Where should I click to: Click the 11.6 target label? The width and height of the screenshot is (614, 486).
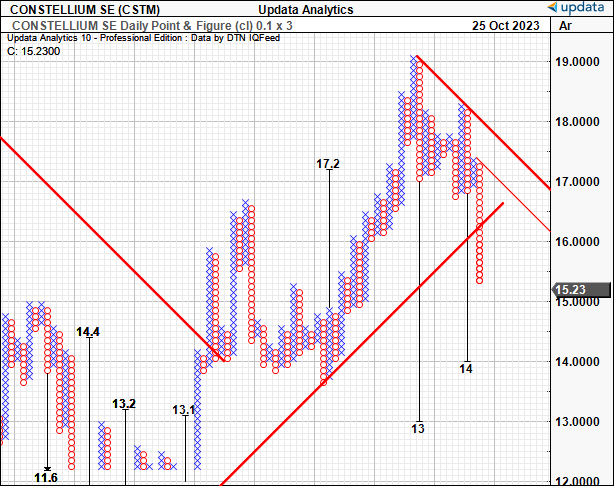tap(46, 477)
